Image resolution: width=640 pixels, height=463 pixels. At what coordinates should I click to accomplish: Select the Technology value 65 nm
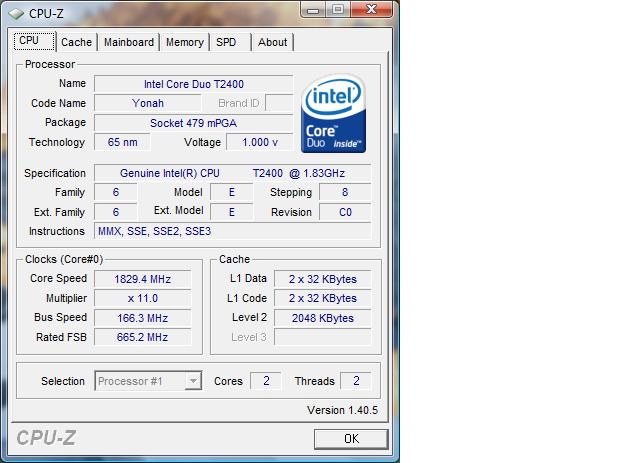tap(122, 142)
